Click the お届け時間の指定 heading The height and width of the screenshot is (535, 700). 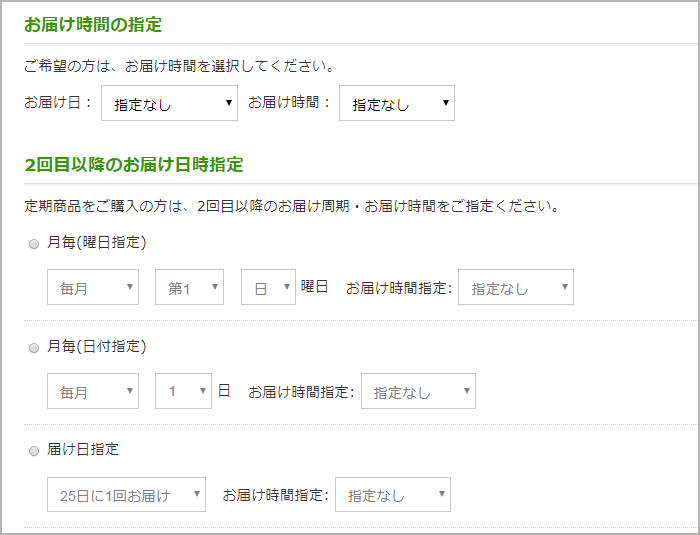point(93,25)
